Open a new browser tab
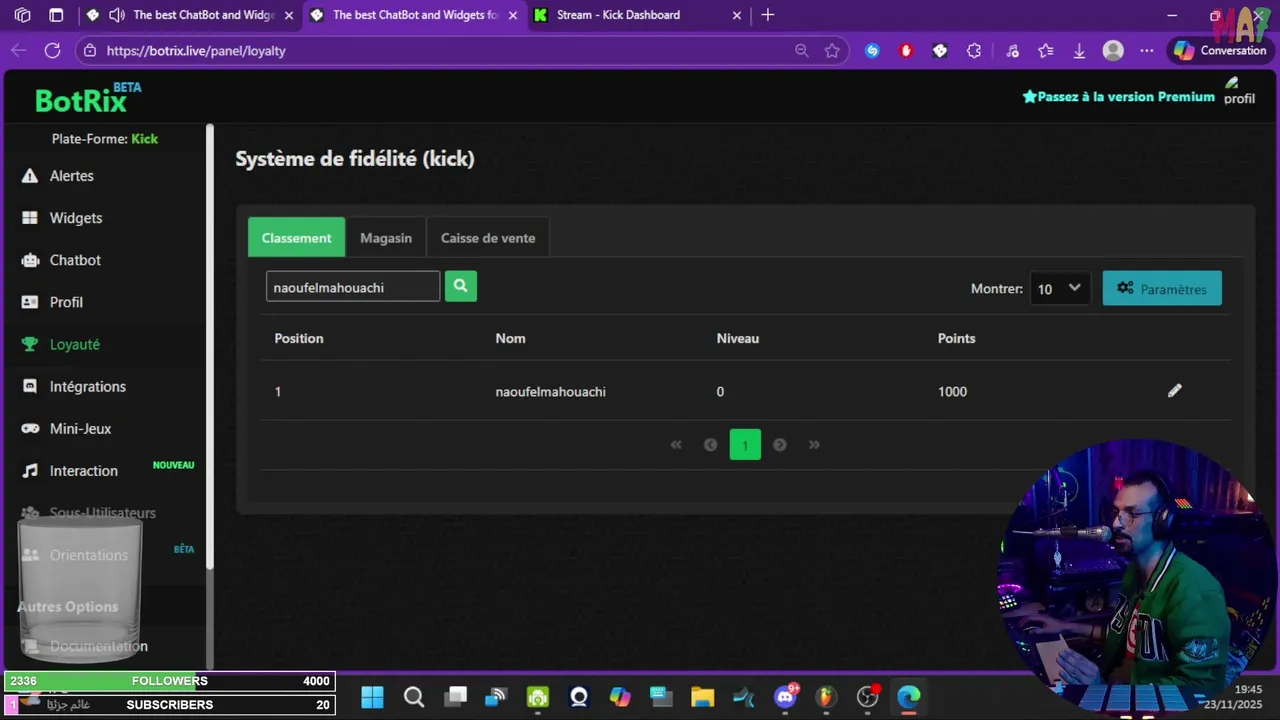Viewport: 1280px width, 720px height. point(767,15)
